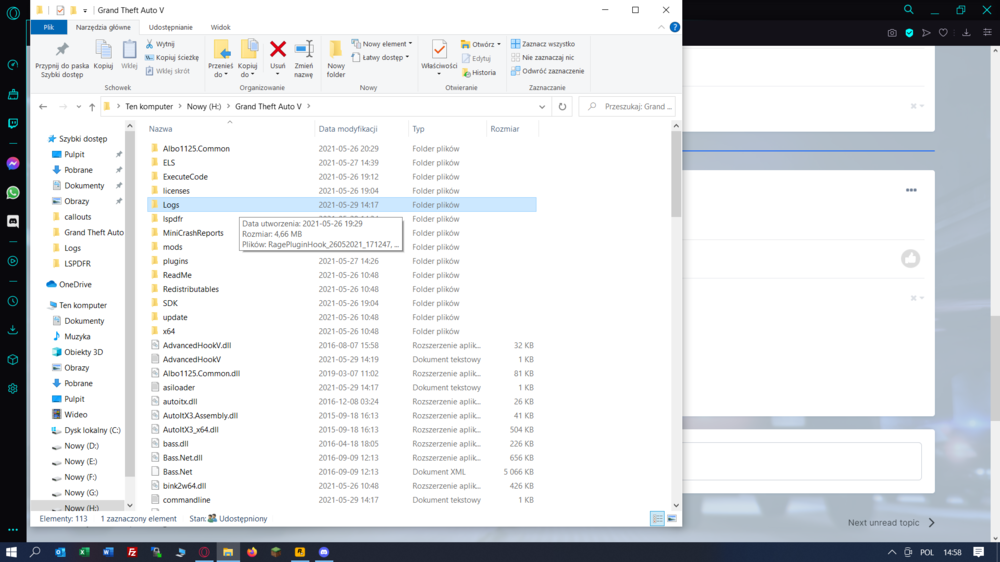
Task: Click the file list vertical scrollbar
Action: click(x=676, y=174)
